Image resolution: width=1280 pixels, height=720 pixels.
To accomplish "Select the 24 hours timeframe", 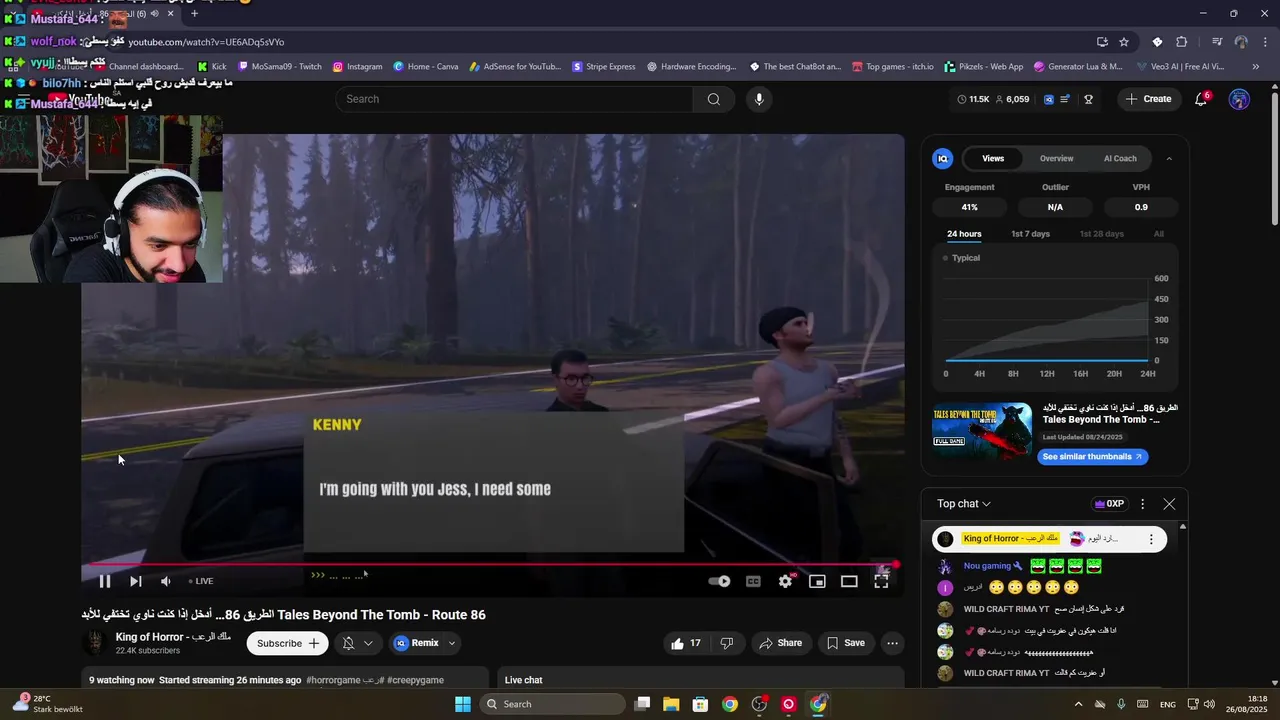I will (x=964, y=234).
